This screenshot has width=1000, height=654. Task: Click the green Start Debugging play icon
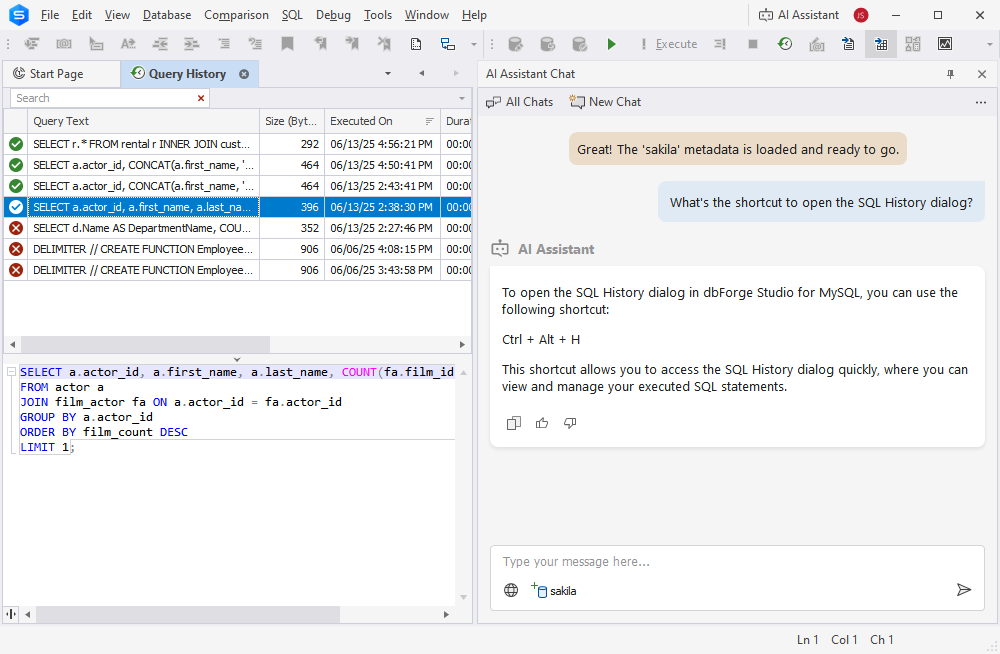tap(612, 44)
